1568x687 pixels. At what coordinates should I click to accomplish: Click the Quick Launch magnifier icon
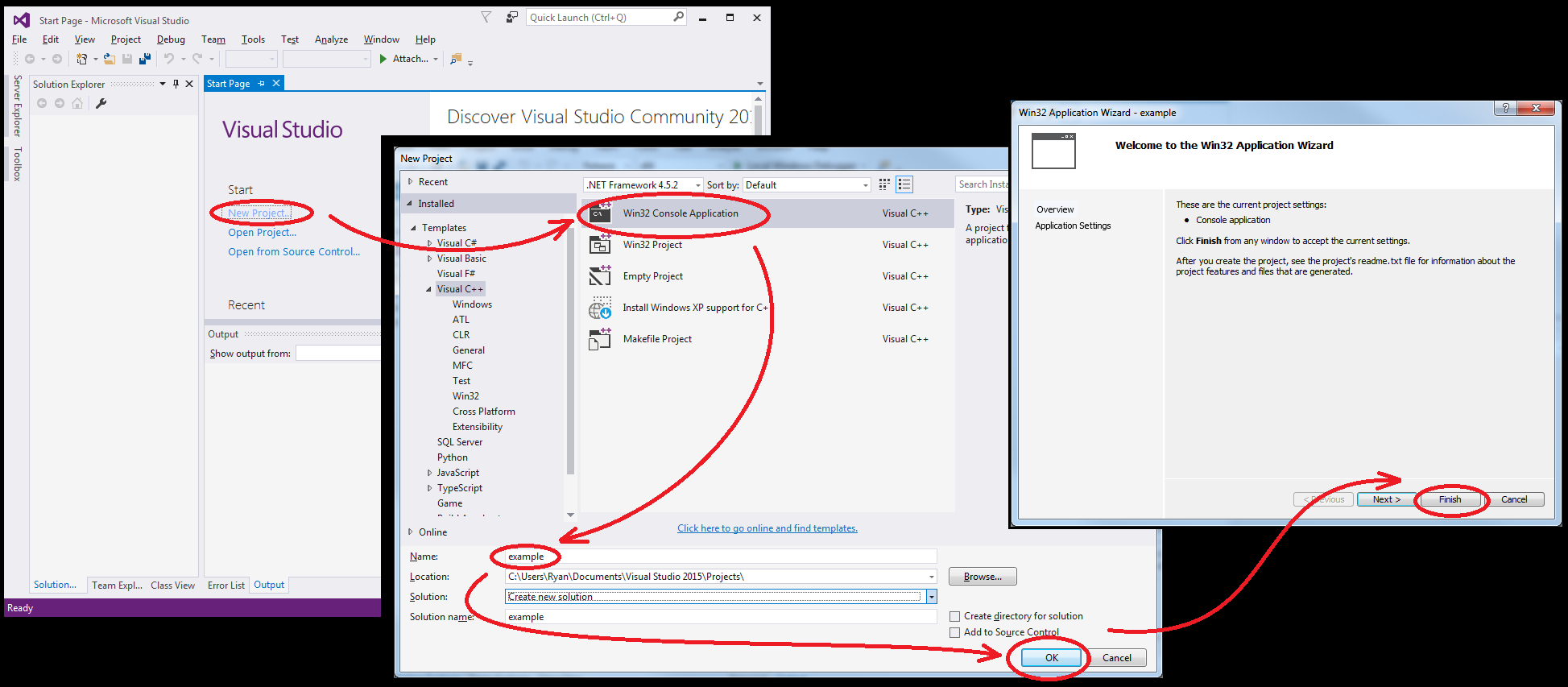[678, 17]
